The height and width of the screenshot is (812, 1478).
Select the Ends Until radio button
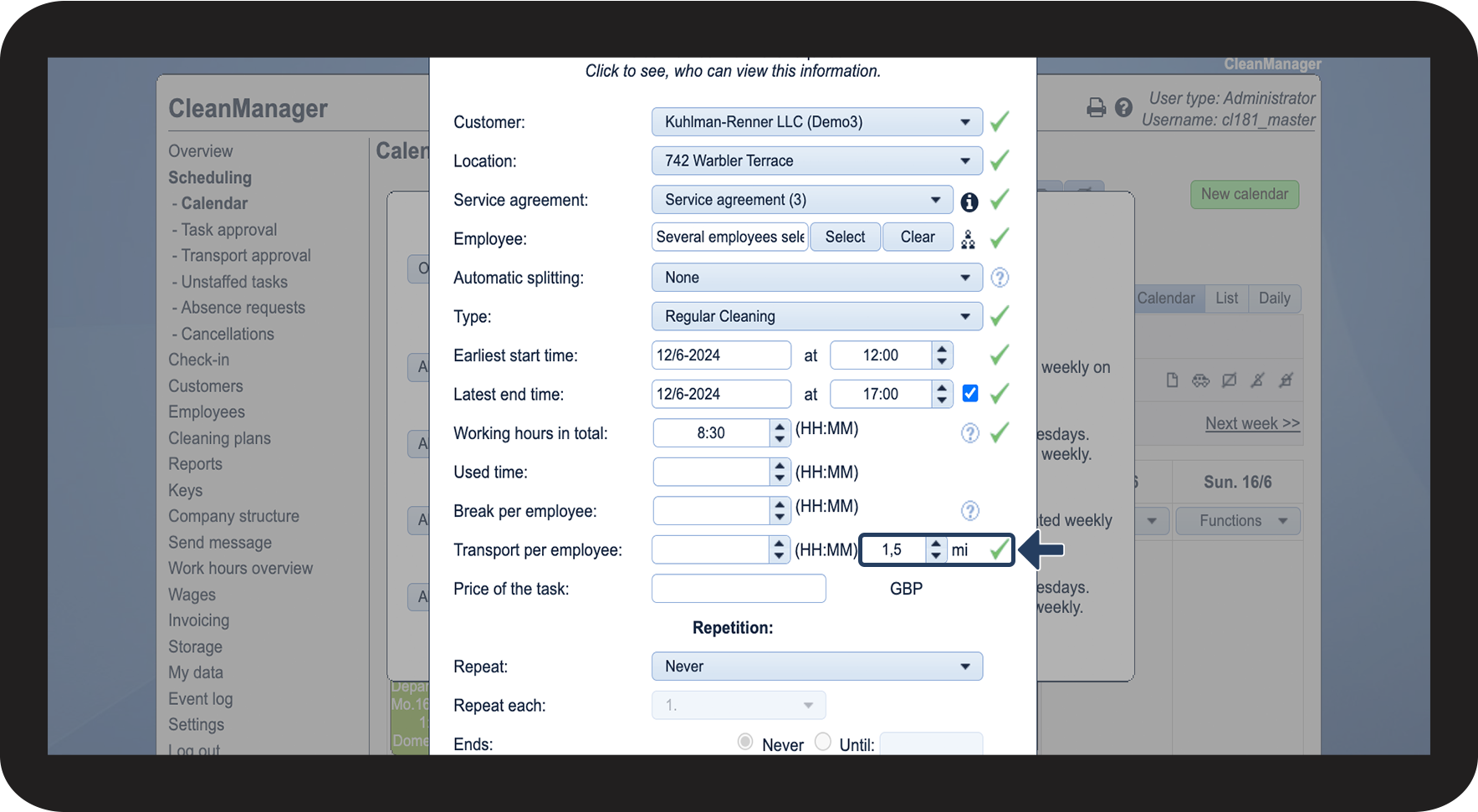click(x=823, y=742)
